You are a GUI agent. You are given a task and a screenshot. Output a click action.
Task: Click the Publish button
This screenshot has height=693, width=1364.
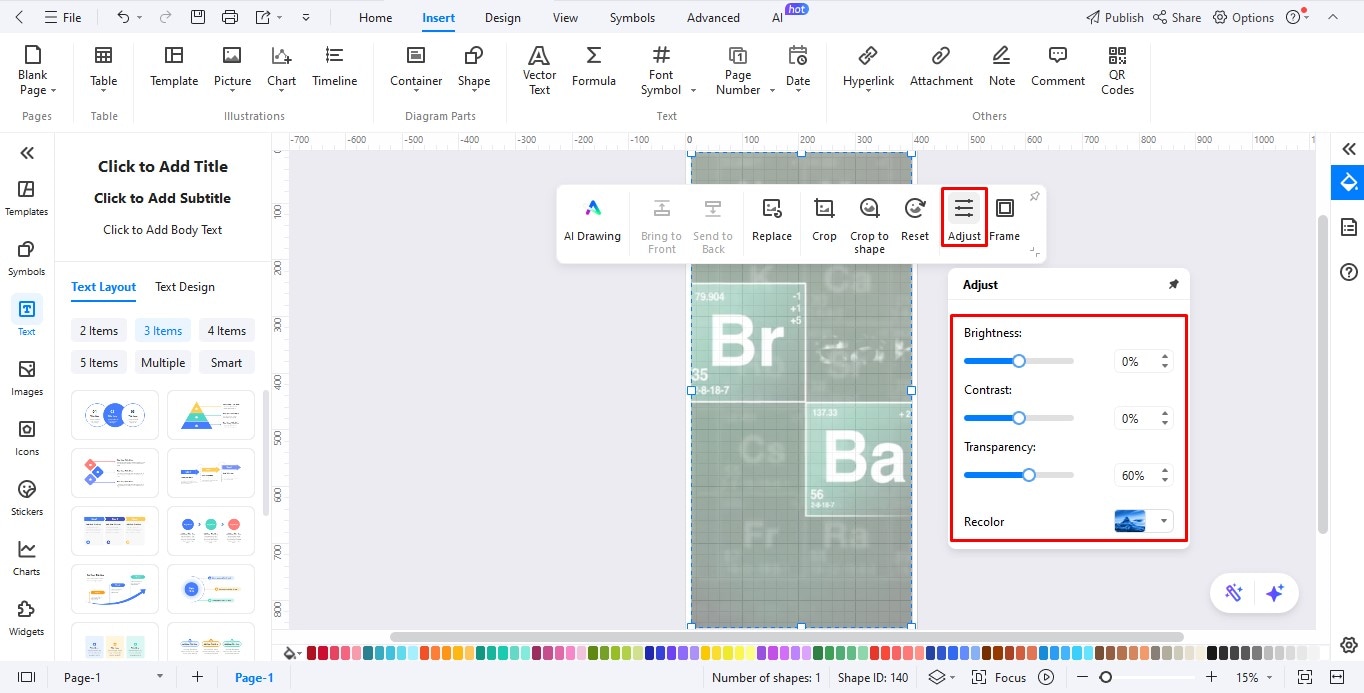point(1114,17)
